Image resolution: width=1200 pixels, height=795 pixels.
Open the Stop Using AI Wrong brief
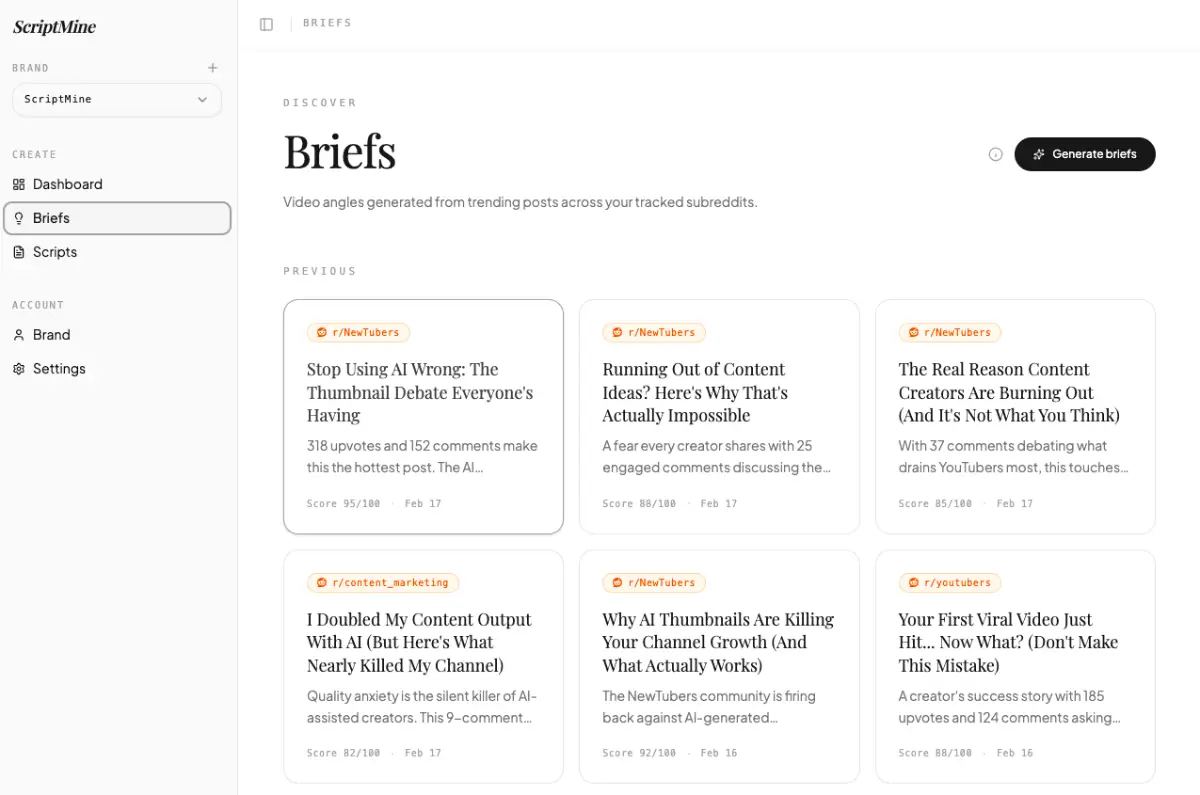pyautogui.click(x=423, y=416)
